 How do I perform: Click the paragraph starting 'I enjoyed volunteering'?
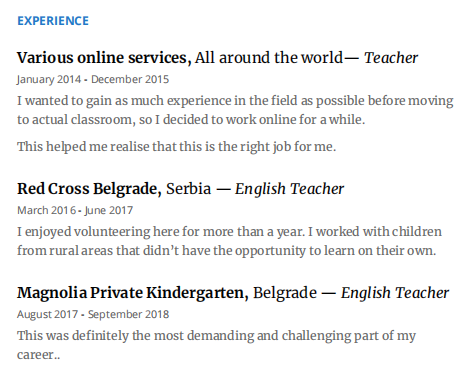(x=229, y=241)
